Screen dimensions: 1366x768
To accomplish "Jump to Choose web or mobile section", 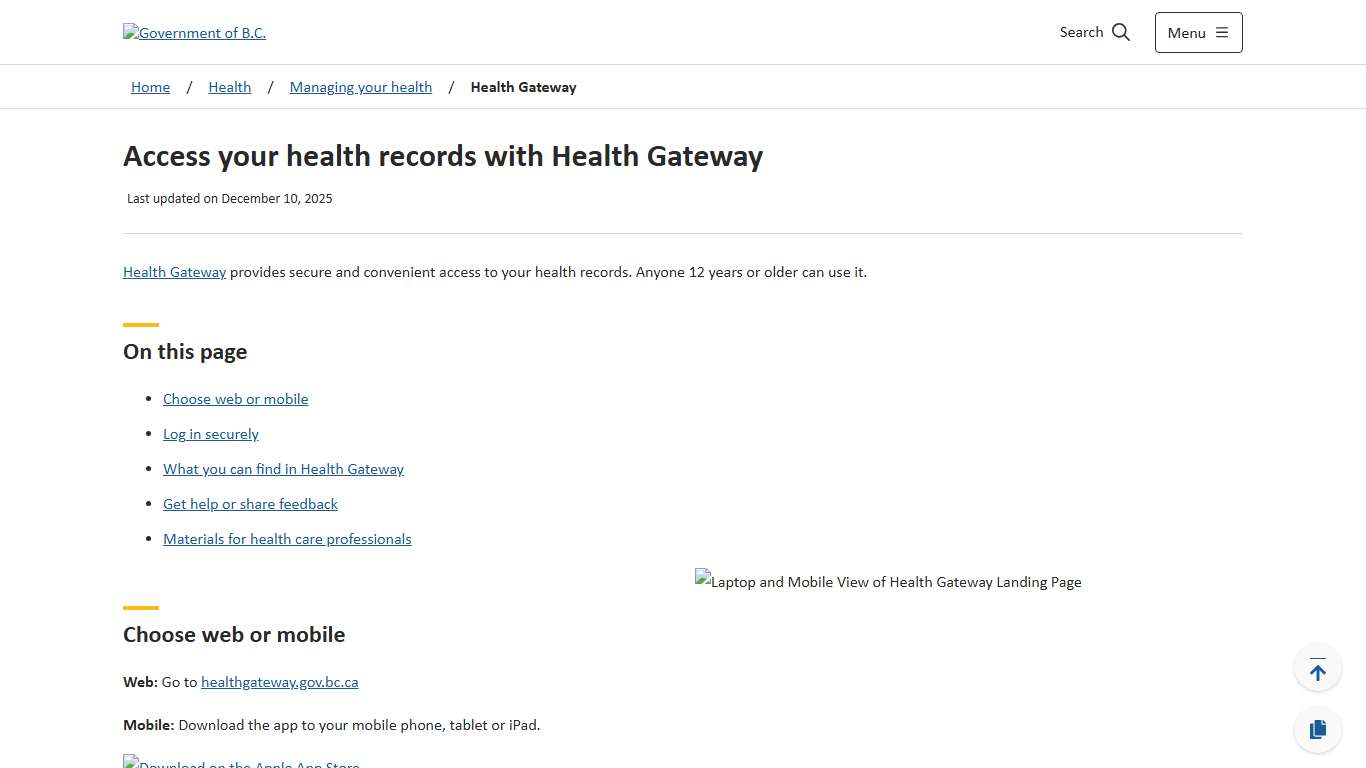I will coord(235,398).
